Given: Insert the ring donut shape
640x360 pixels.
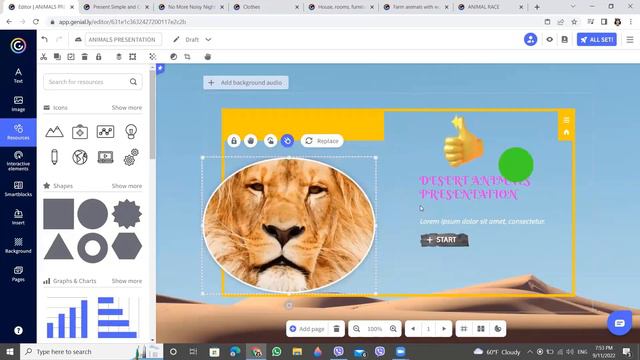Looking at the screenshot, I should (x=93, y=248).
